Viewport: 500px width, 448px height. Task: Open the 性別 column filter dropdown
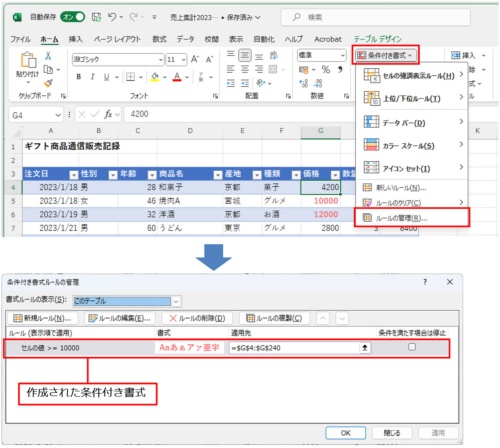point(113,174)
